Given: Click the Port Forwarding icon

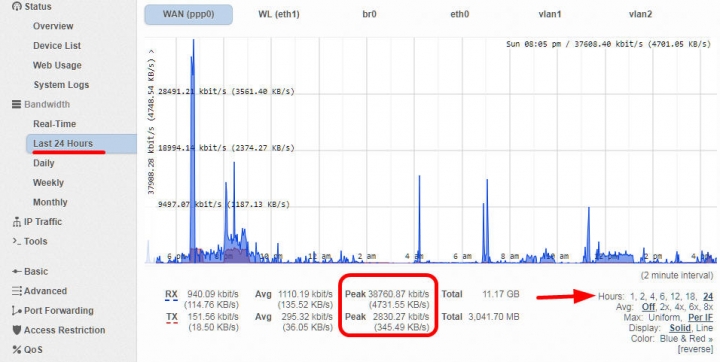Looking at the screenshot, I should point(17,311).
